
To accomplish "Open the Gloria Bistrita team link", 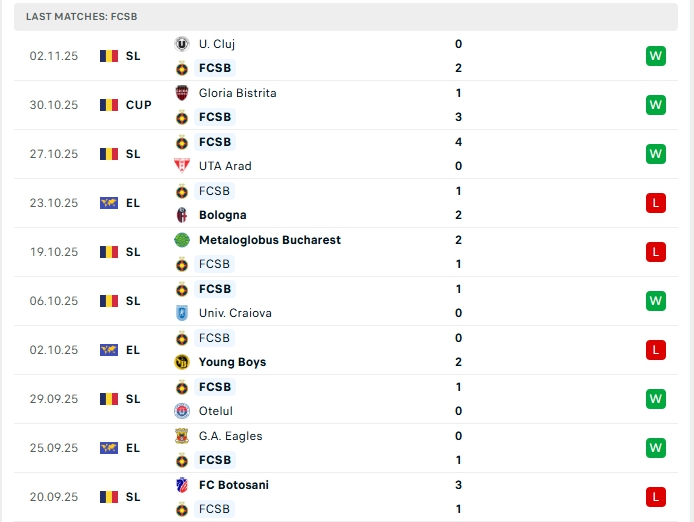I will pos(237,93).
